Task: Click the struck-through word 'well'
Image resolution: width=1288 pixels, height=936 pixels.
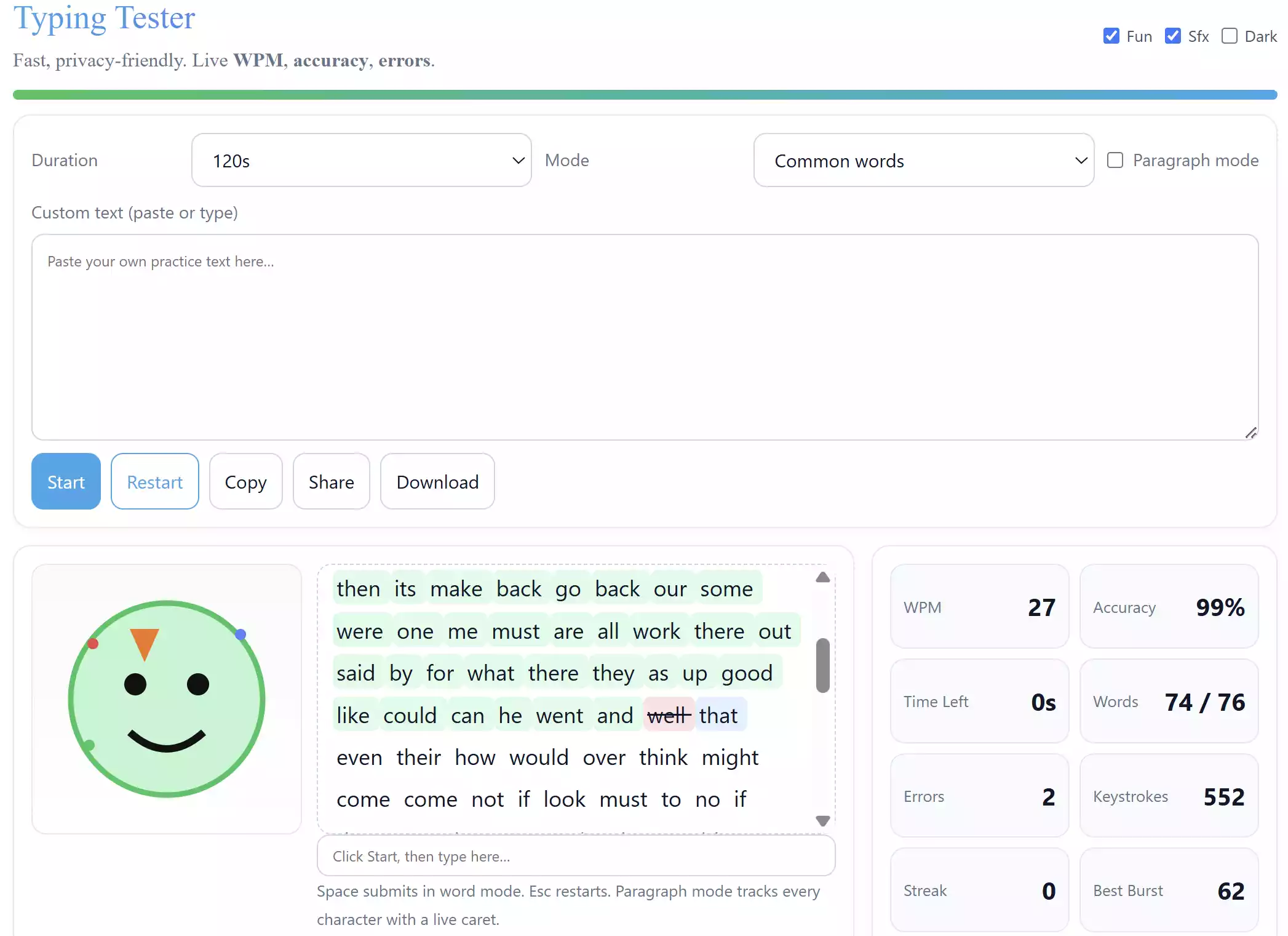Action: (669, 714)
